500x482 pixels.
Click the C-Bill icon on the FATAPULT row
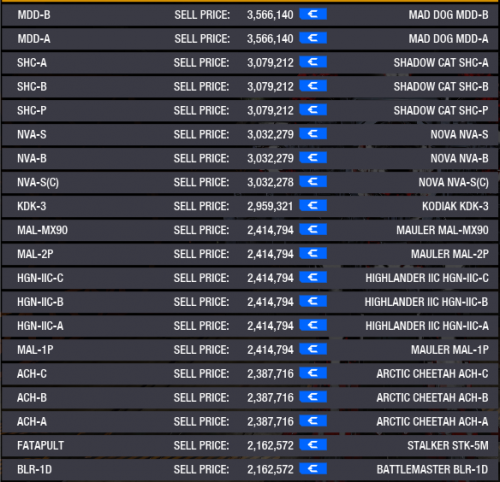313,445
